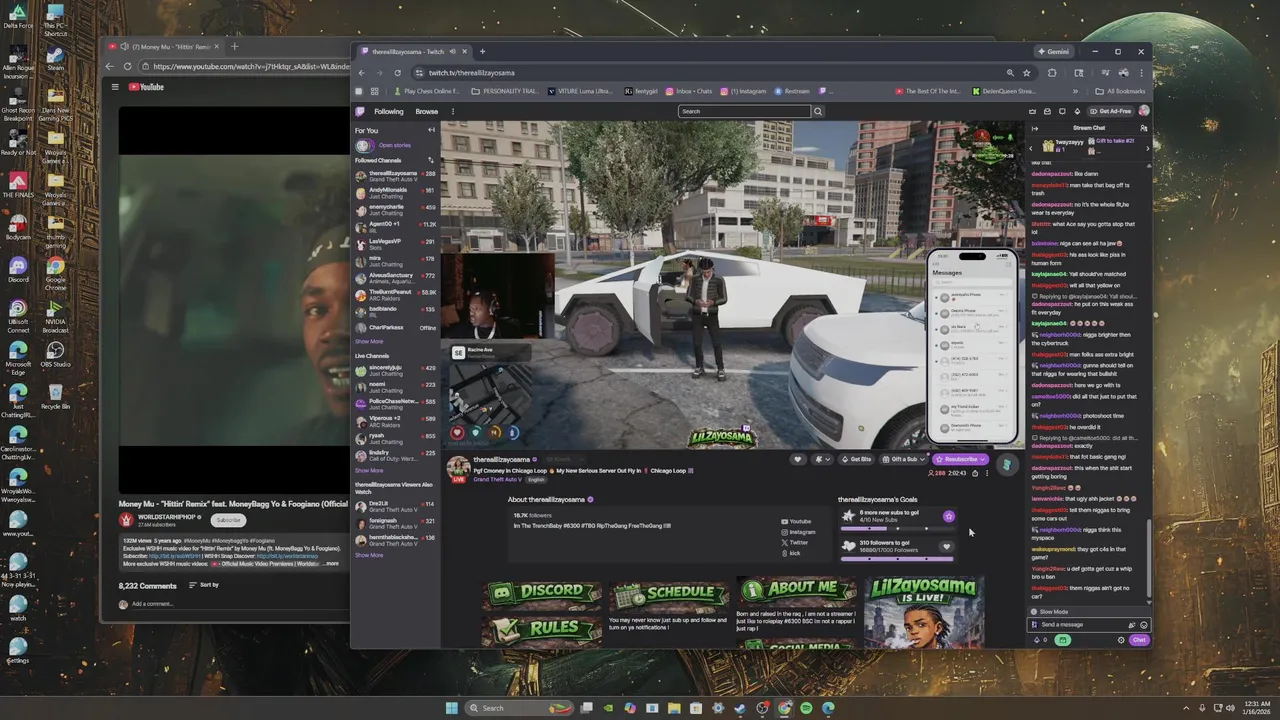Open Twitch Prime loot crown icon

1033,111
